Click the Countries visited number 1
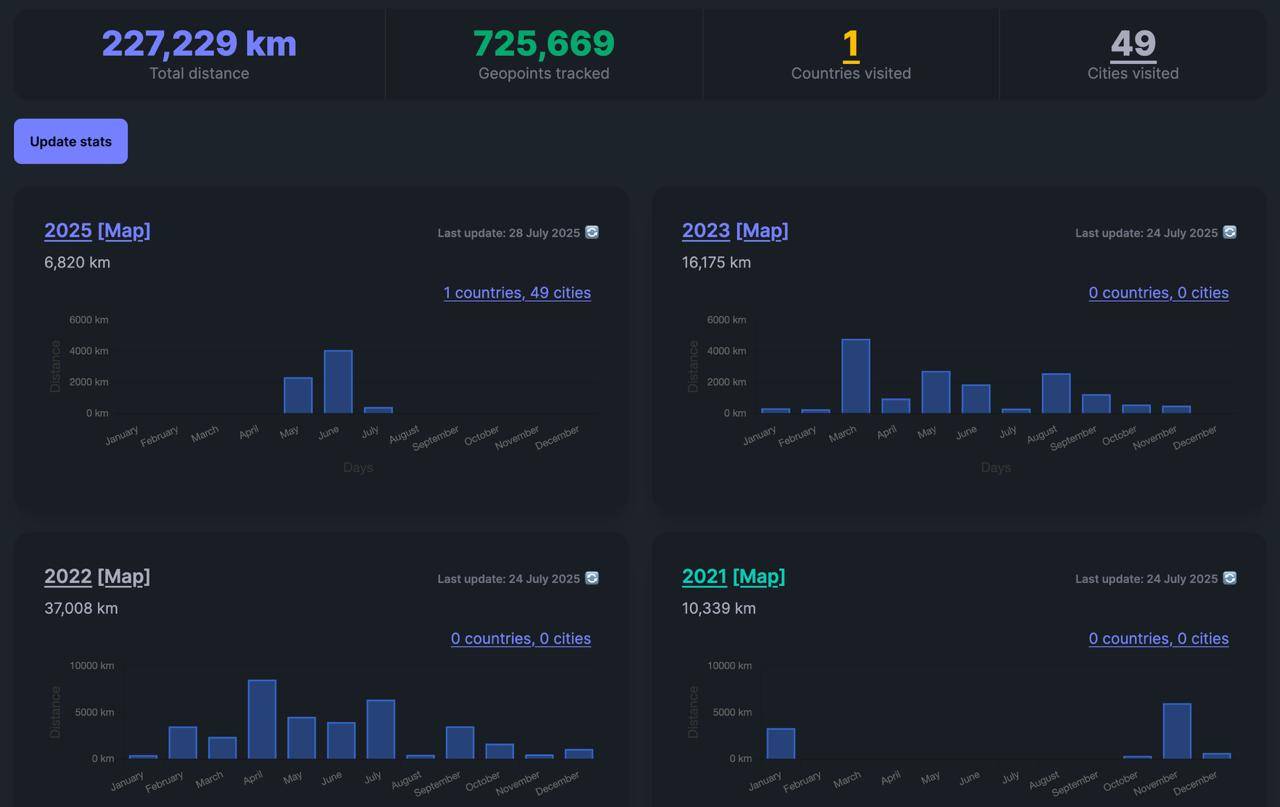 (851, 44)
